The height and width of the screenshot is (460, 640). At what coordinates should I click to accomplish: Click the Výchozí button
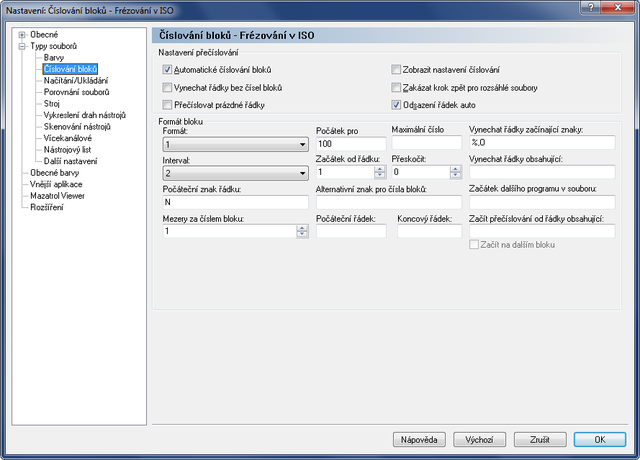click(x=480, y=440)
